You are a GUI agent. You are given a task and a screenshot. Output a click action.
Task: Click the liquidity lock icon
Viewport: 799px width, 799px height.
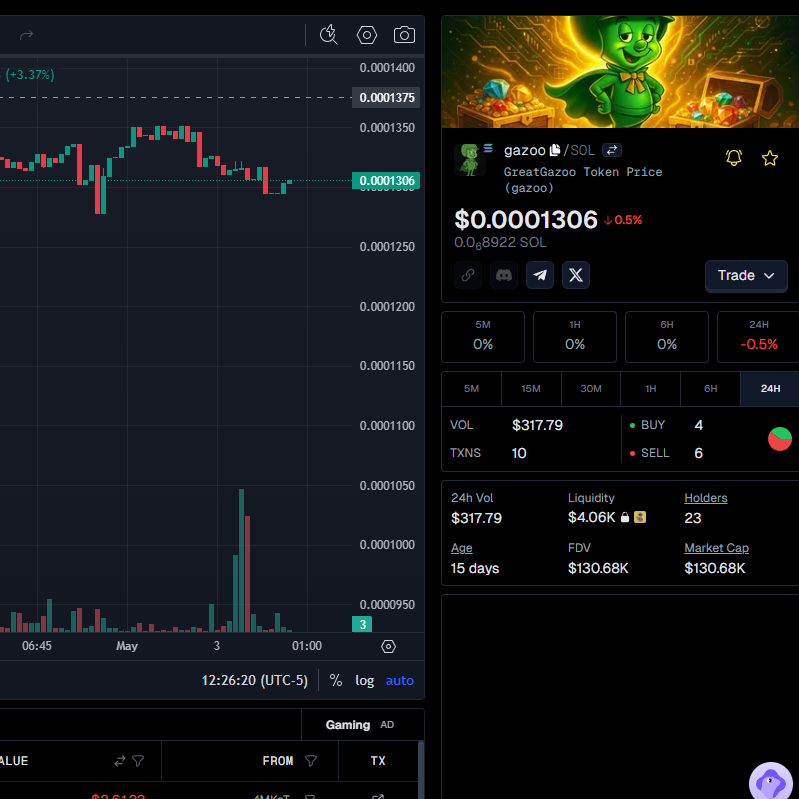tap(625, 518)
